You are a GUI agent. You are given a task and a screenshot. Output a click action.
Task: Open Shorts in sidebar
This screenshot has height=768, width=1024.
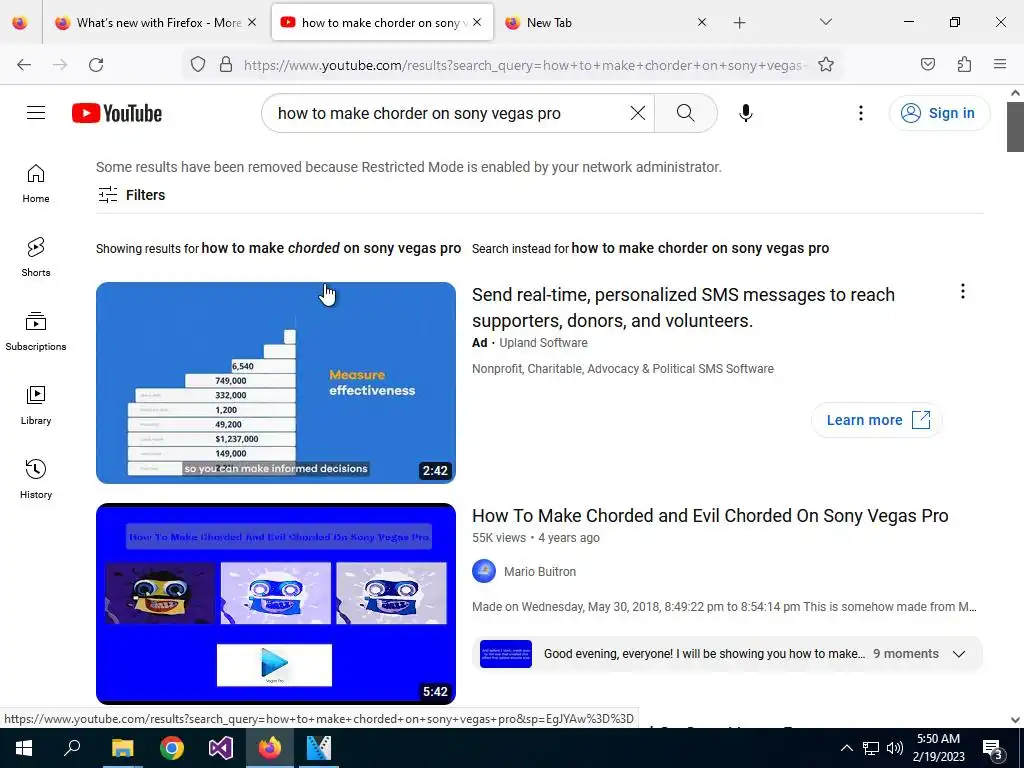click(36, 257)
